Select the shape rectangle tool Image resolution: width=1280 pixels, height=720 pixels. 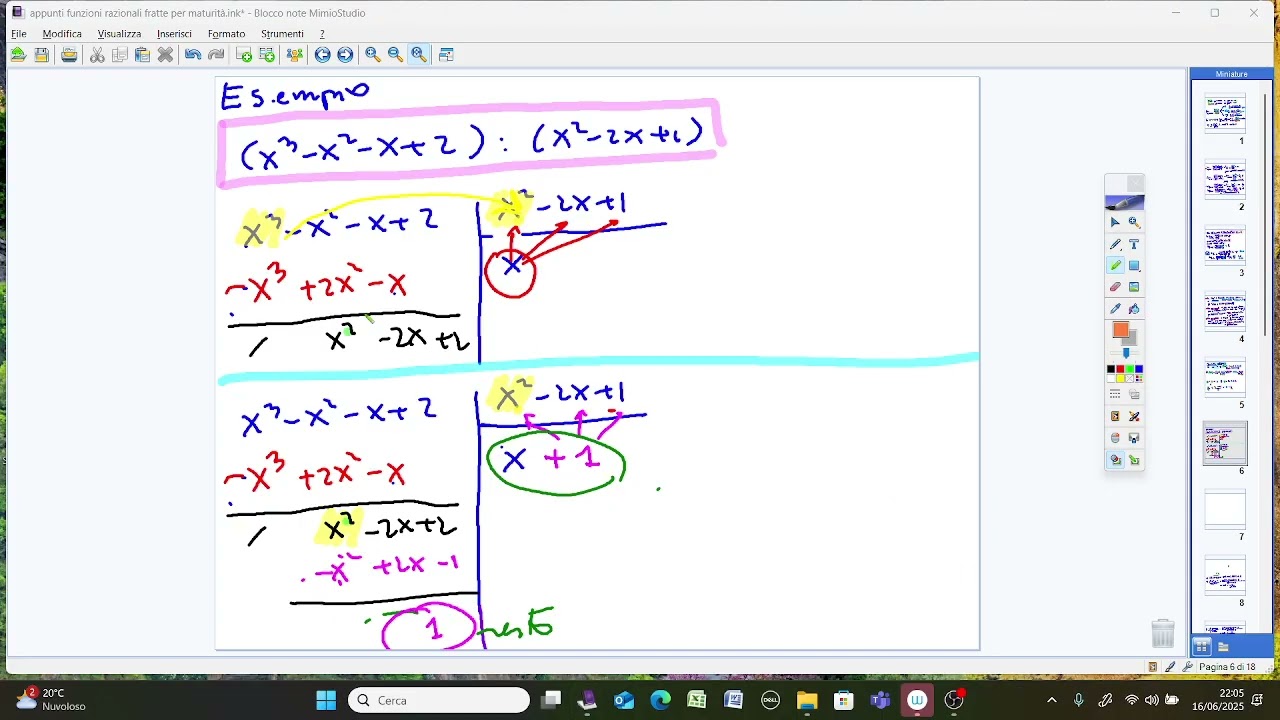tap(1134, 266)
